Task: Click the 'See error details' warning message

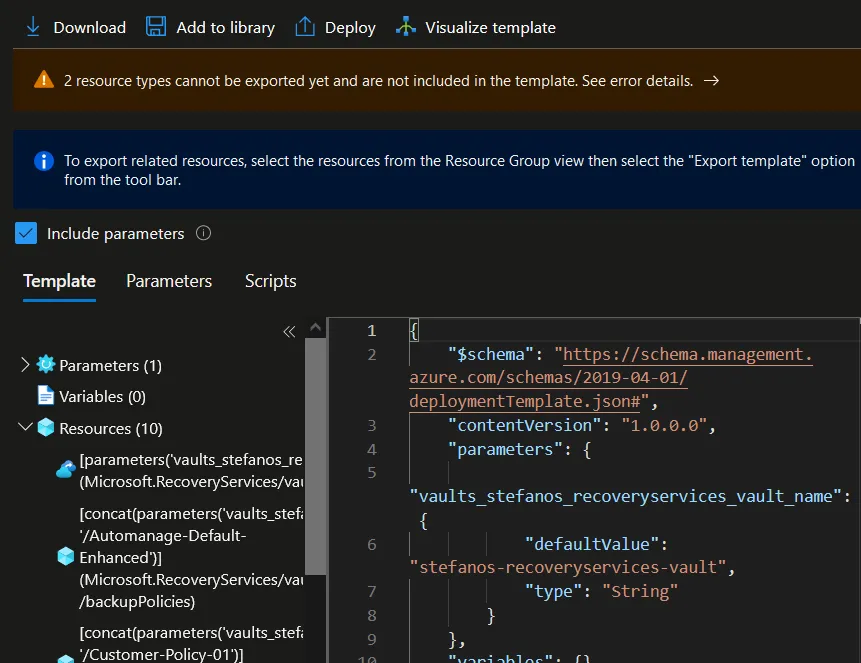Action: tap(378, 81)
